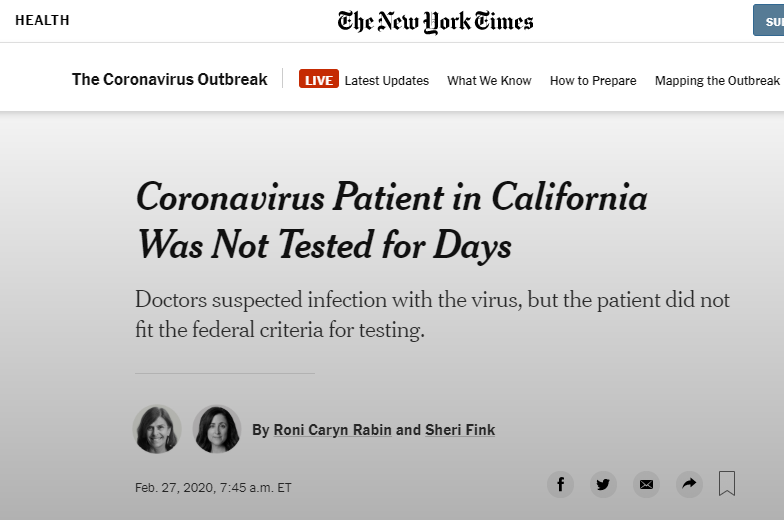The width and height of the screenshot is (784, 520).
Task: Email this article using envelope icon
Action: [x=646, y=484]
